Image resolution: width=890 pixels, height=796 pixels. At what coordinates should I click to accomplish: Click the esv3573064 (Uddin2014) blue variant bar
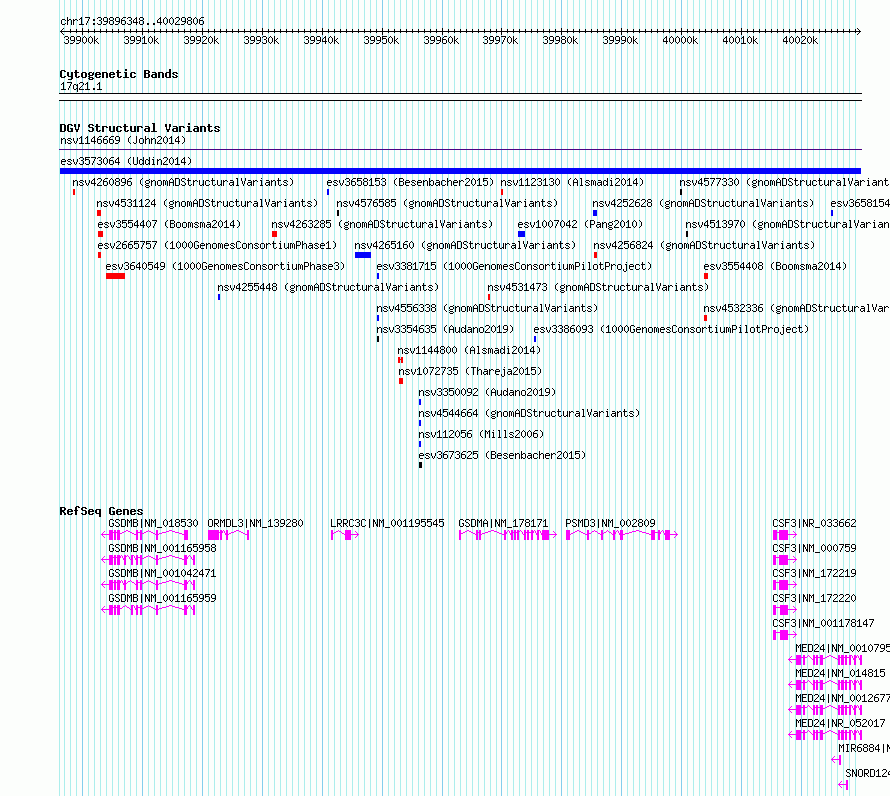pos(460,171)
